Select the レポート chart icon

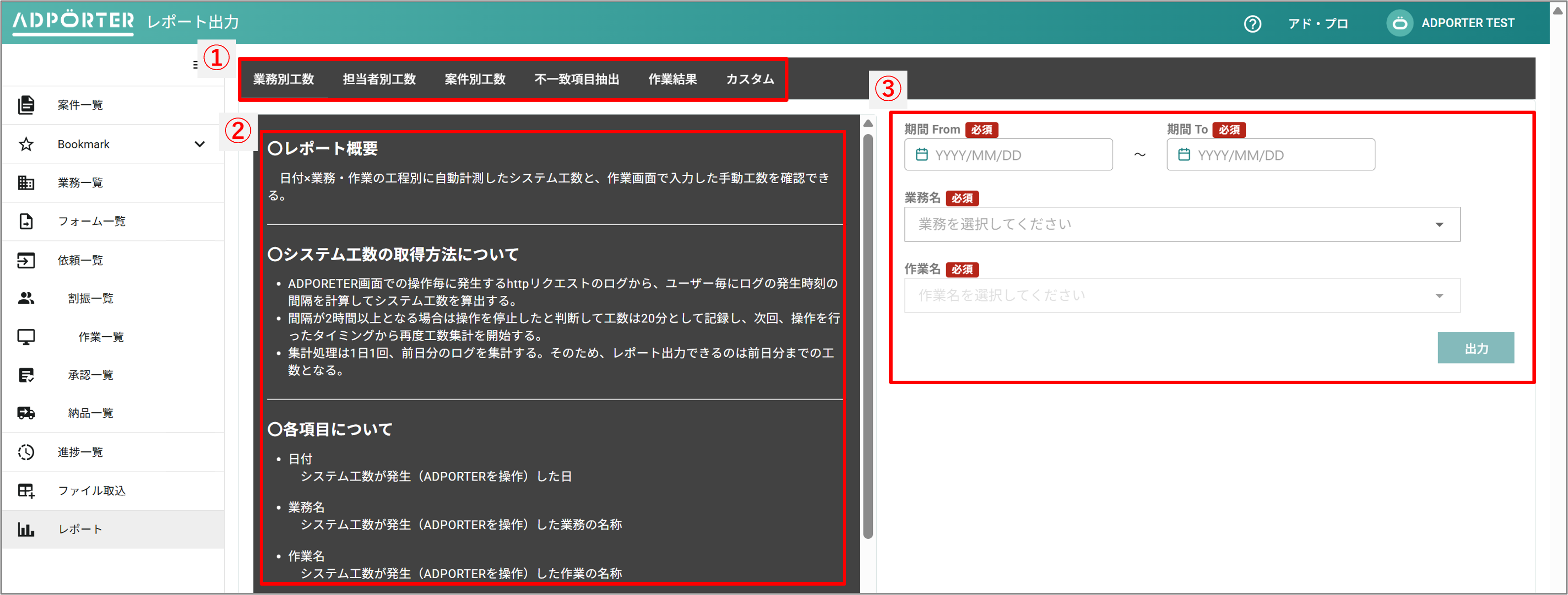click(x=26, y=529)
